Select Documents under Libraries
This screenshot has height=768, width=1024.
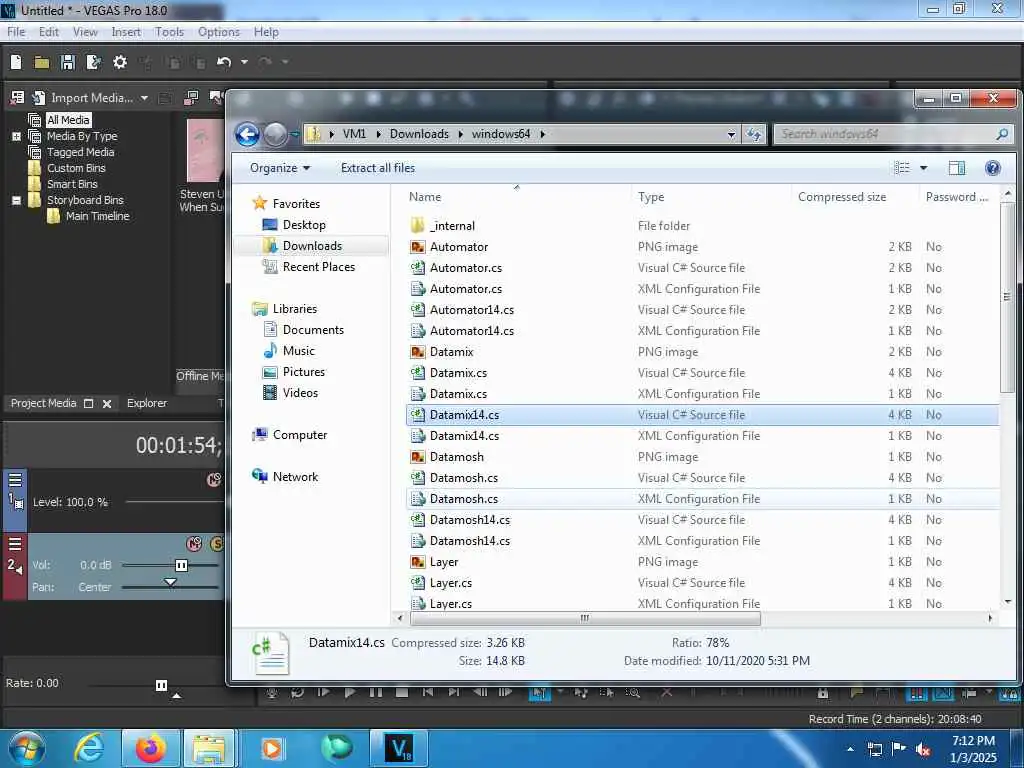[x=313, y=330]
